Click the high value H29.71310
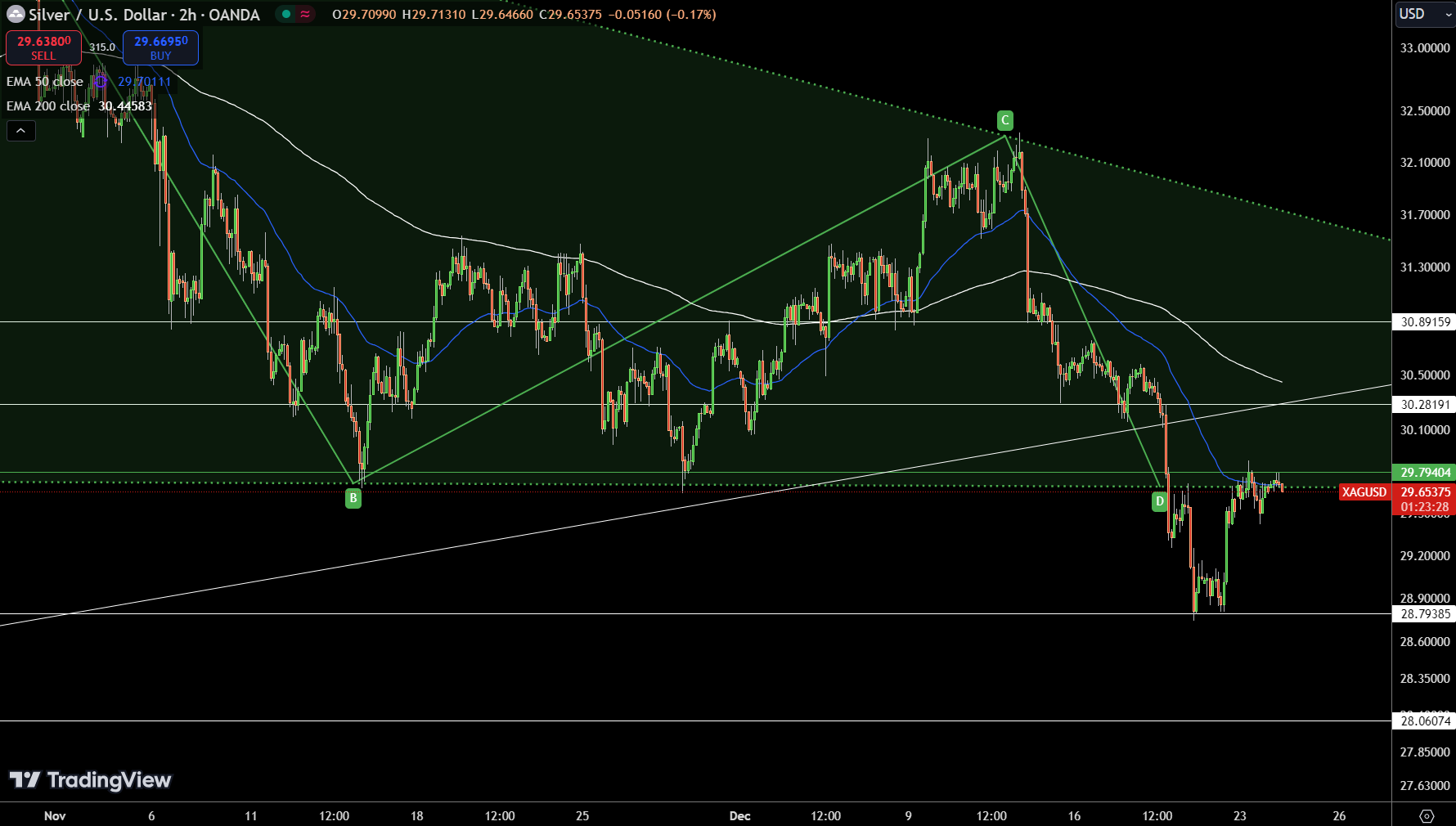1456x826 pixels. pos(434,15)
